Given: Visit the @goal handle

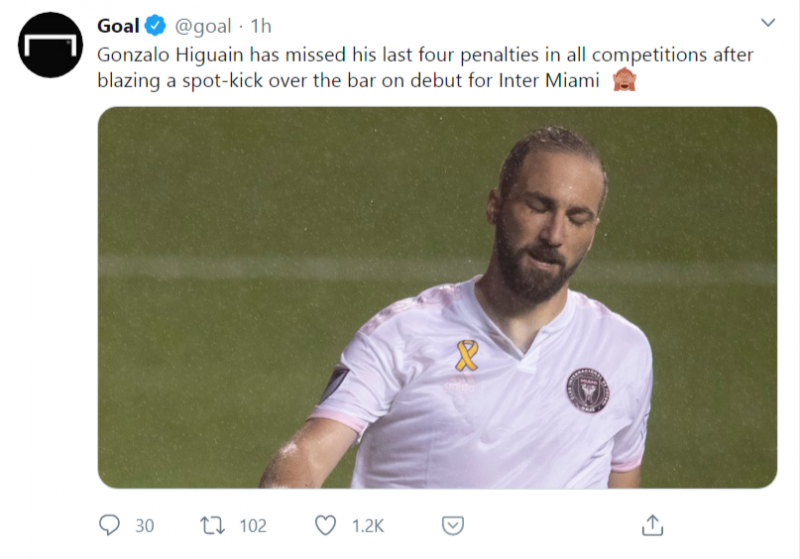Looking at the screenshot, I should tap(203, 26).
